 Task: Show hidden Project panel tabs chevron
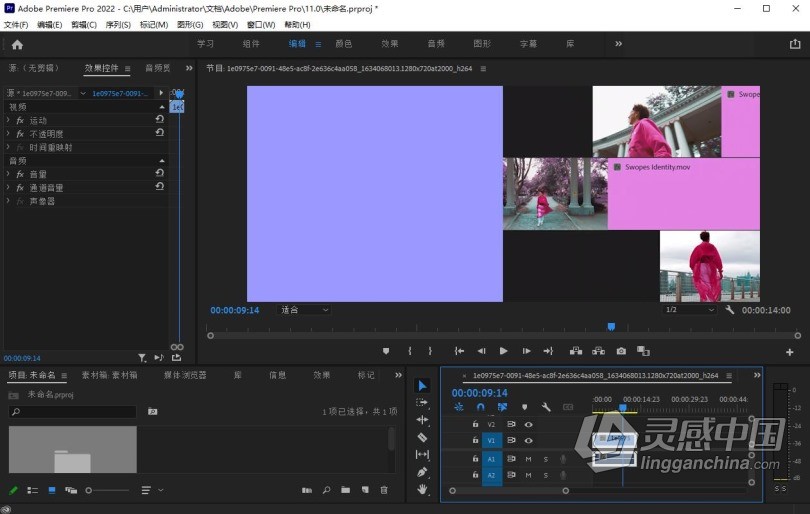coord(398,375)
